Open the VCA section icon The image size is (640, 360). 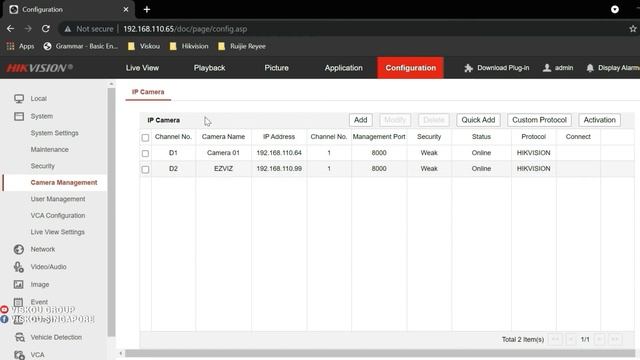(19, 355)
